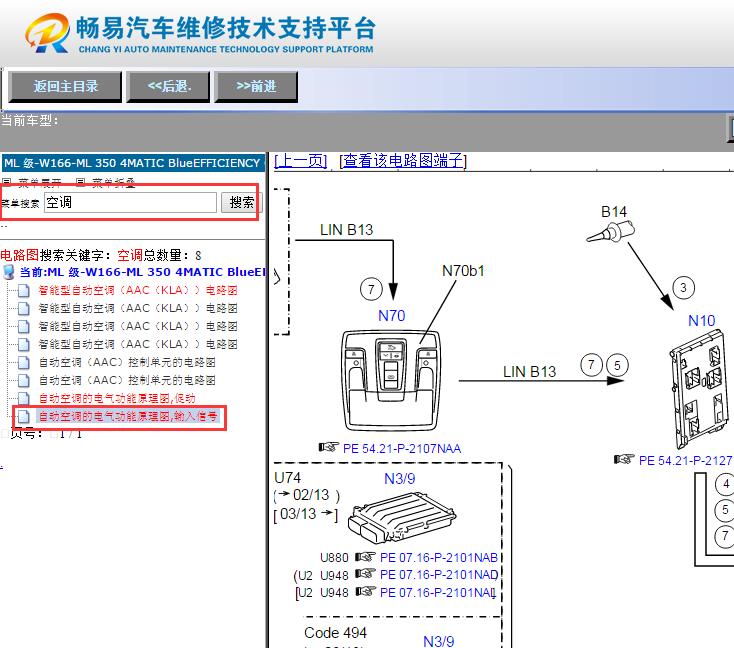Focus the 菜单搜索 input containing 空调
The image size is (734, 648).
131,202
